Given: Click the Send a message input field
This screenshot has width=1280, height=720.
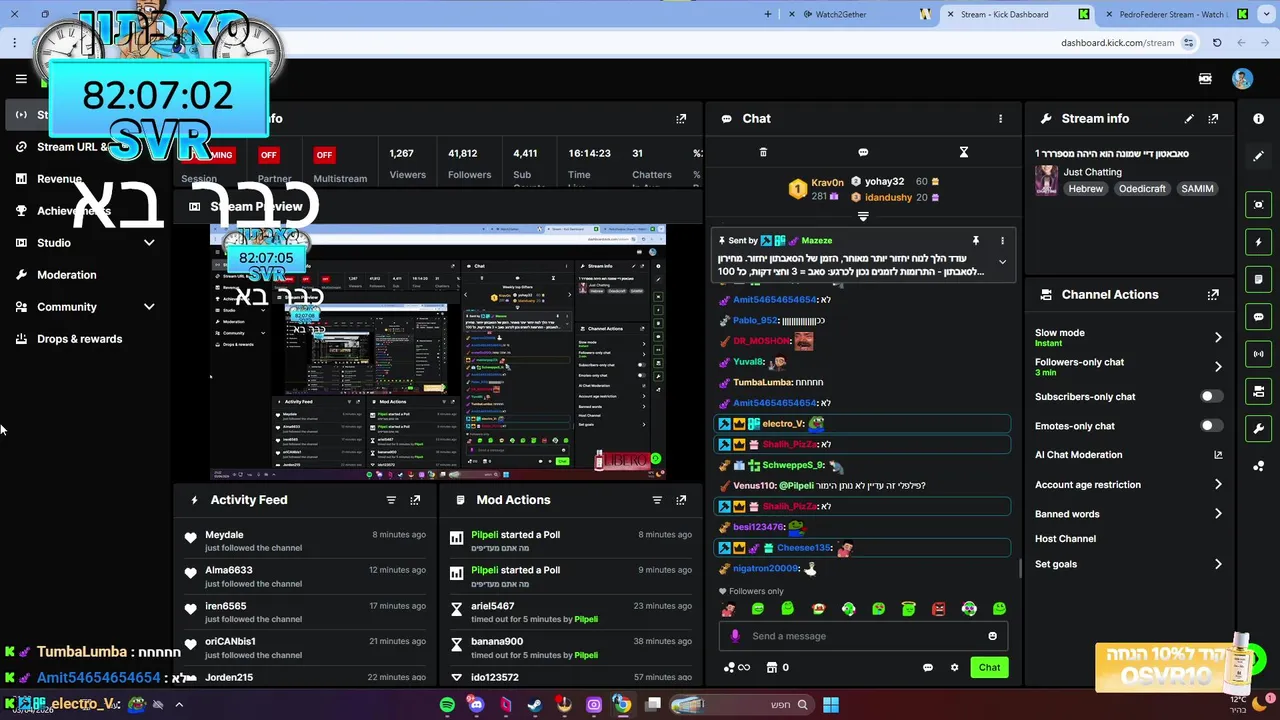Looking at the screenshot, I should coord(863,636).
